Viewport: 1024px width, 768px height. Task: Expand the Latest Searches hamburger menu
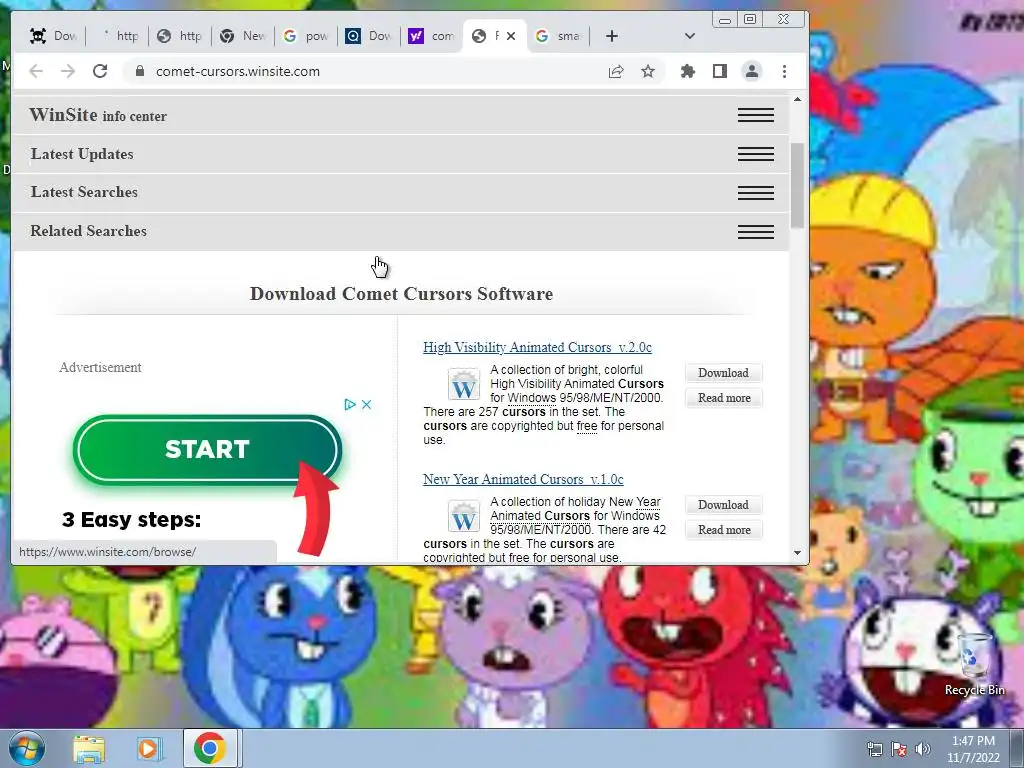[756, 193]
